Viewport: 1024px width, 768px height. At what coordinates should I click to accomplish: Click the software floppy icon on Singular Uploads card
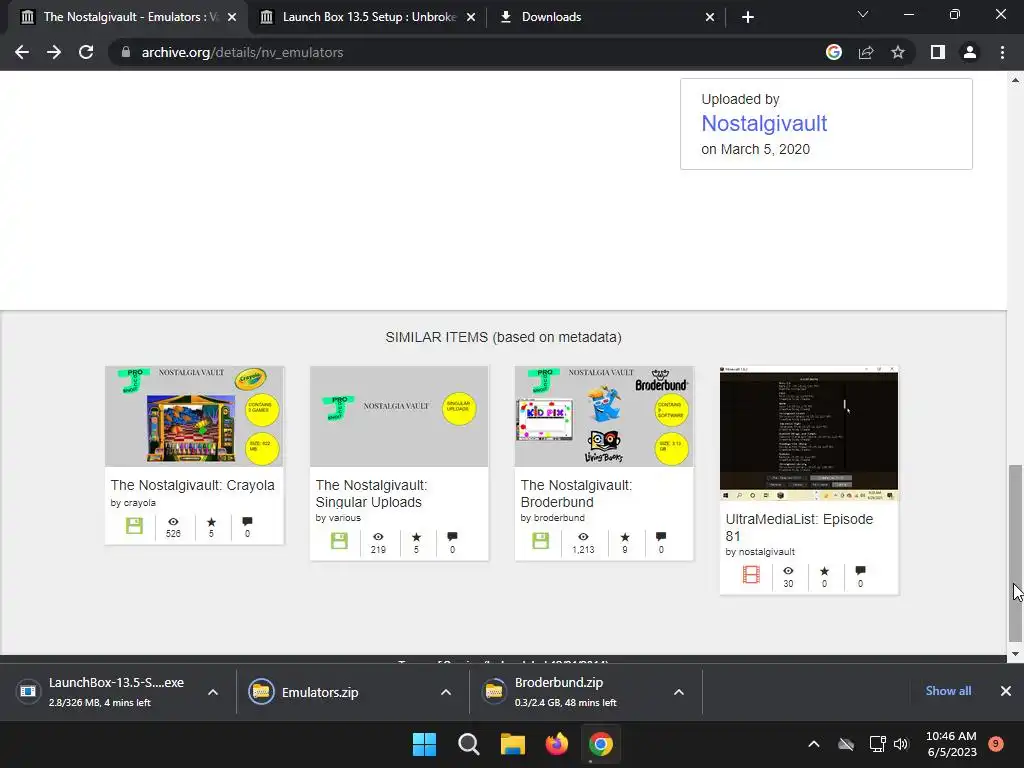[339, 541]
